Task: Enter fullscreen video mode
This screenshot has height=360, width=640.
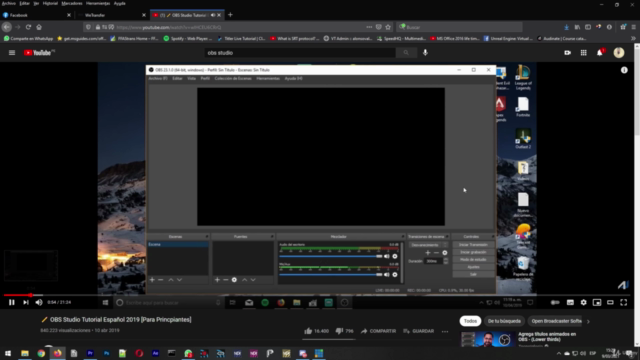Action: [x=624, y=302]
